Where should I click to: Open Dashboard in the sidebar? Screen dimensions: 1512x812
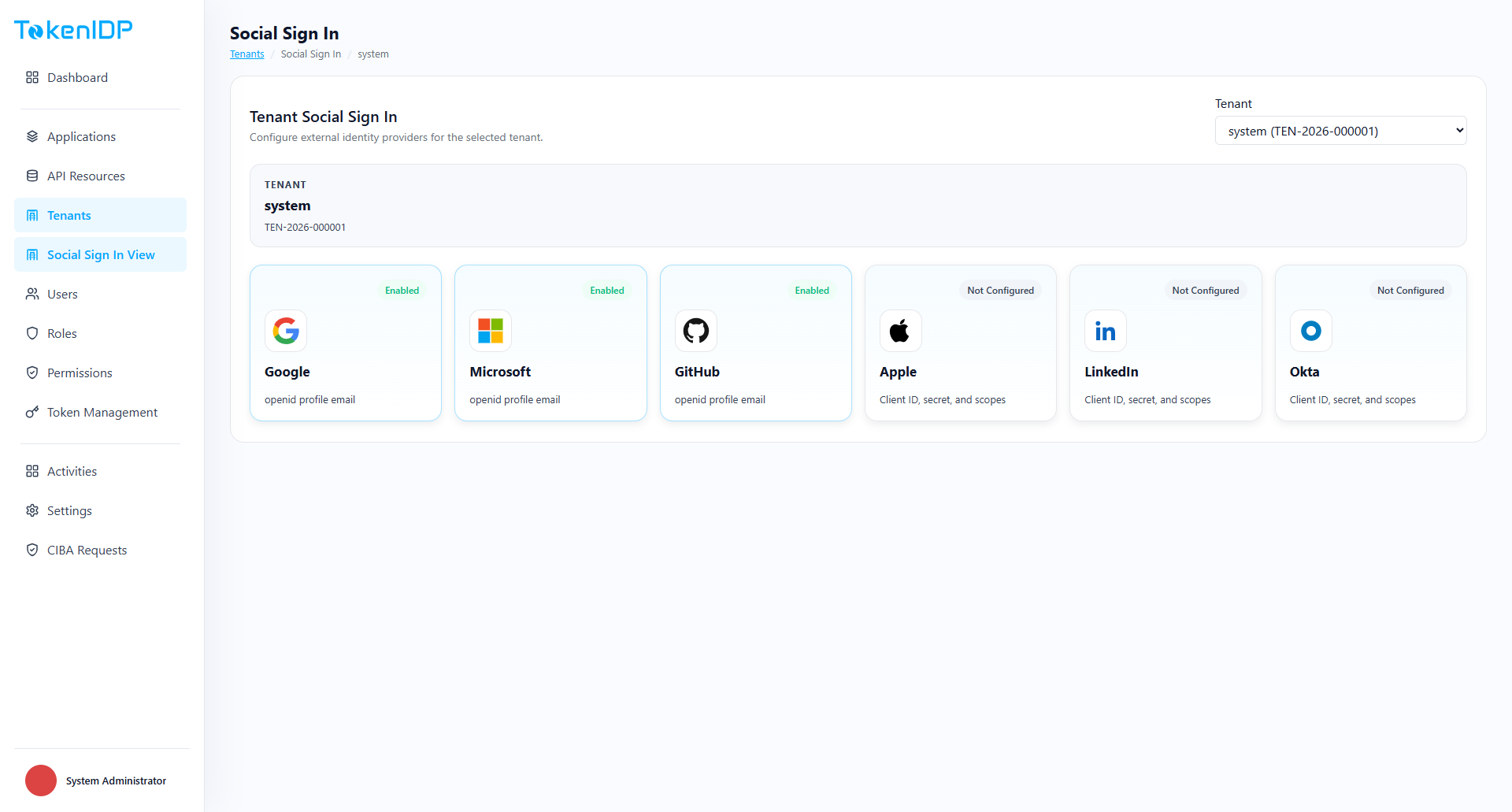tap(100, 77)
